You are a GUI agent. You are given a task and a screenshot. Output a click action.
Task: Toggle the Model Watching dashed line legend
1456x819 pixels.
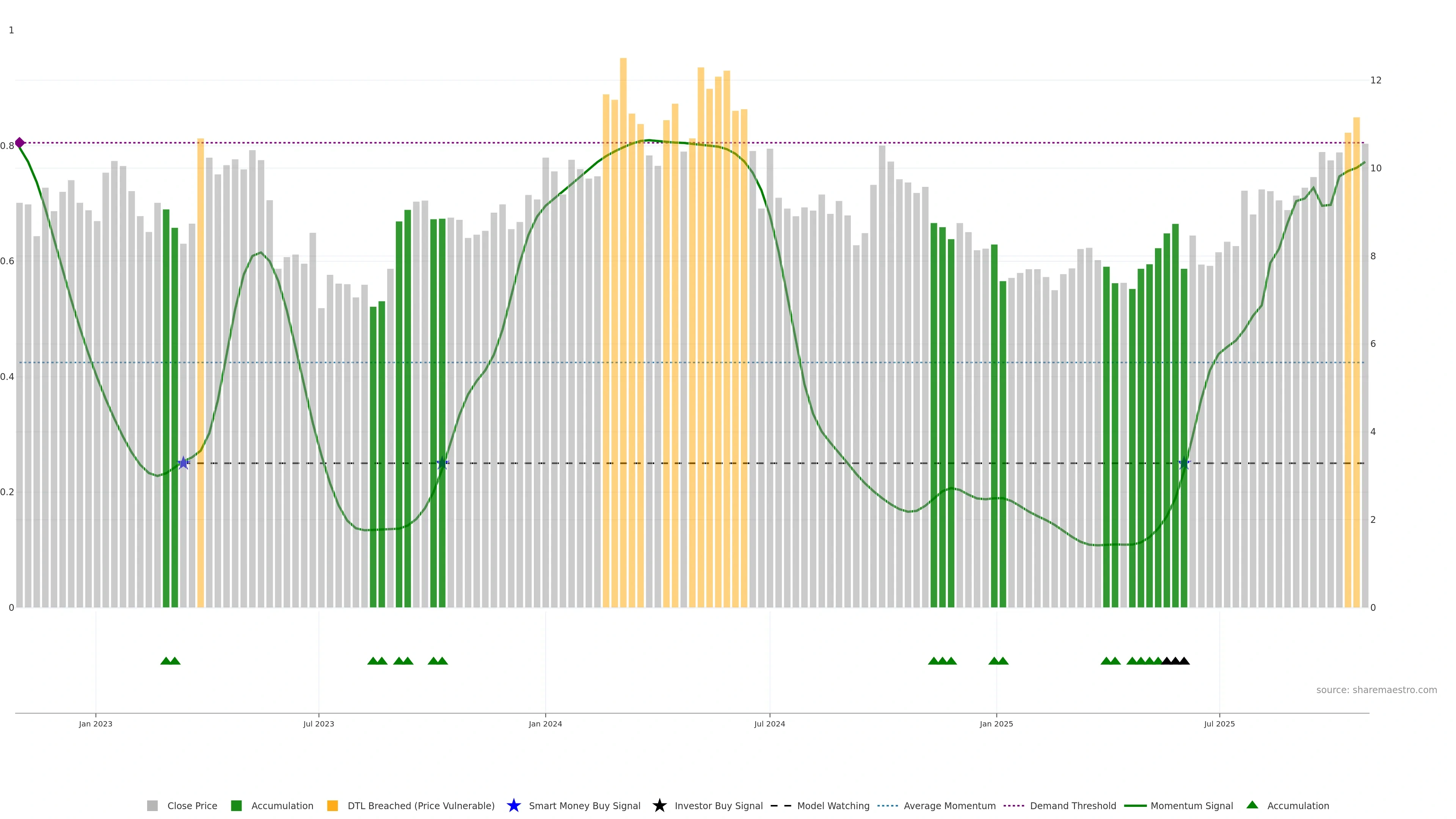tap(781, 805)
